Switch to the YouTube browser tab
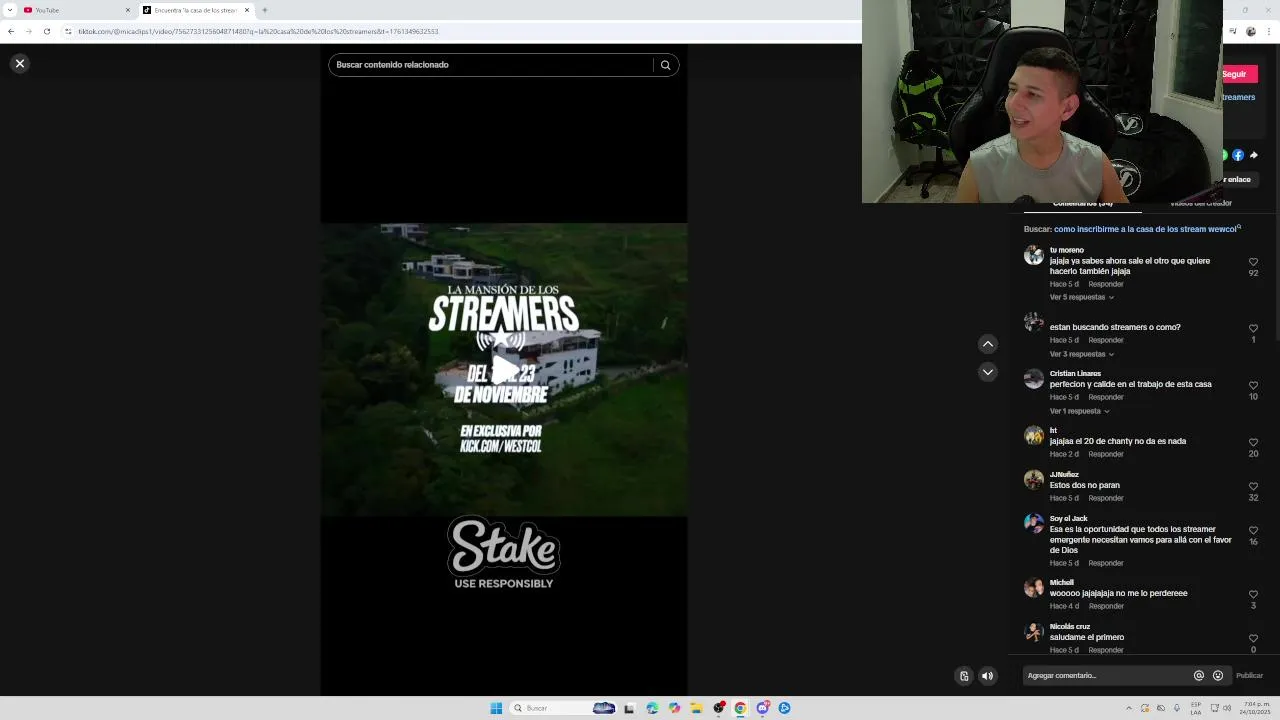1280x720 pixels. tap(75, 10)
